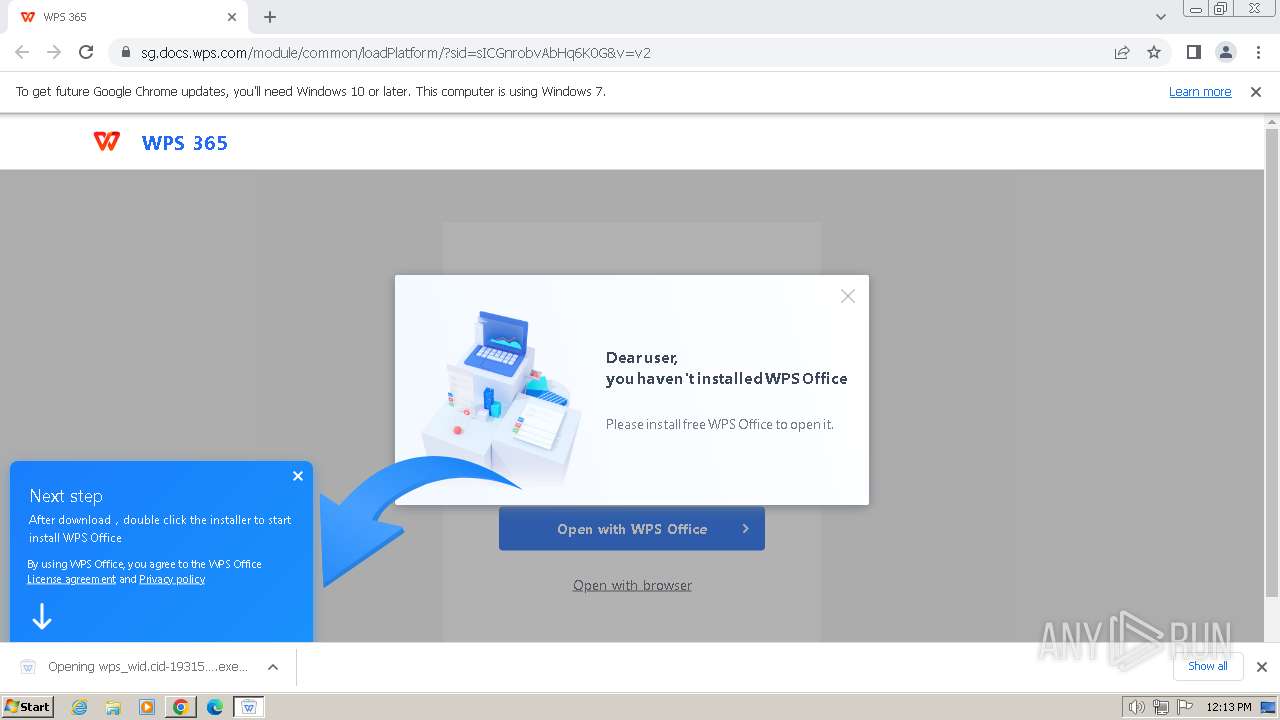Click the down arrow in Next step panel

[42, 616]
